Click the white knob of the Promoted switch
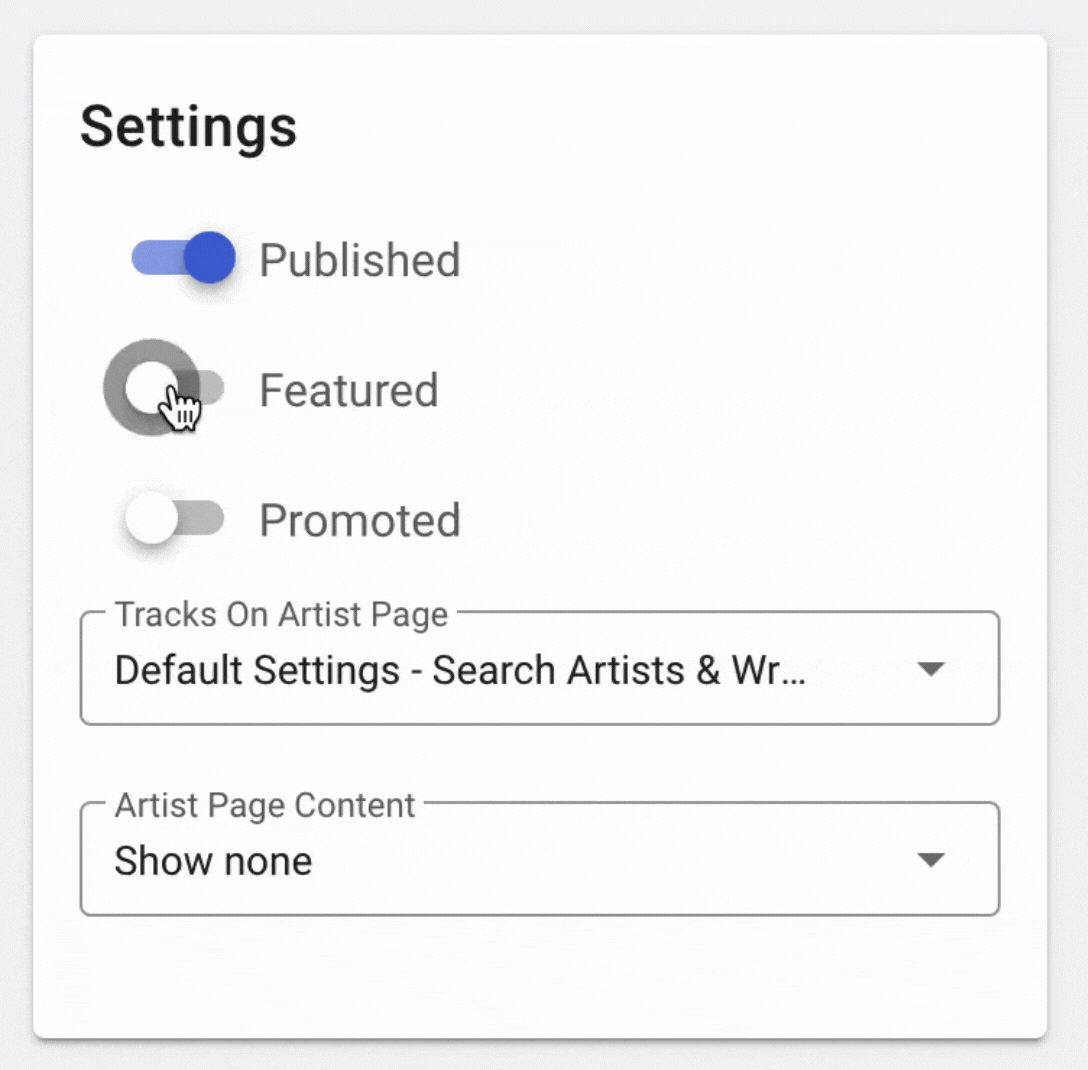This screenshot has height=1070, width=1088. 151,519
